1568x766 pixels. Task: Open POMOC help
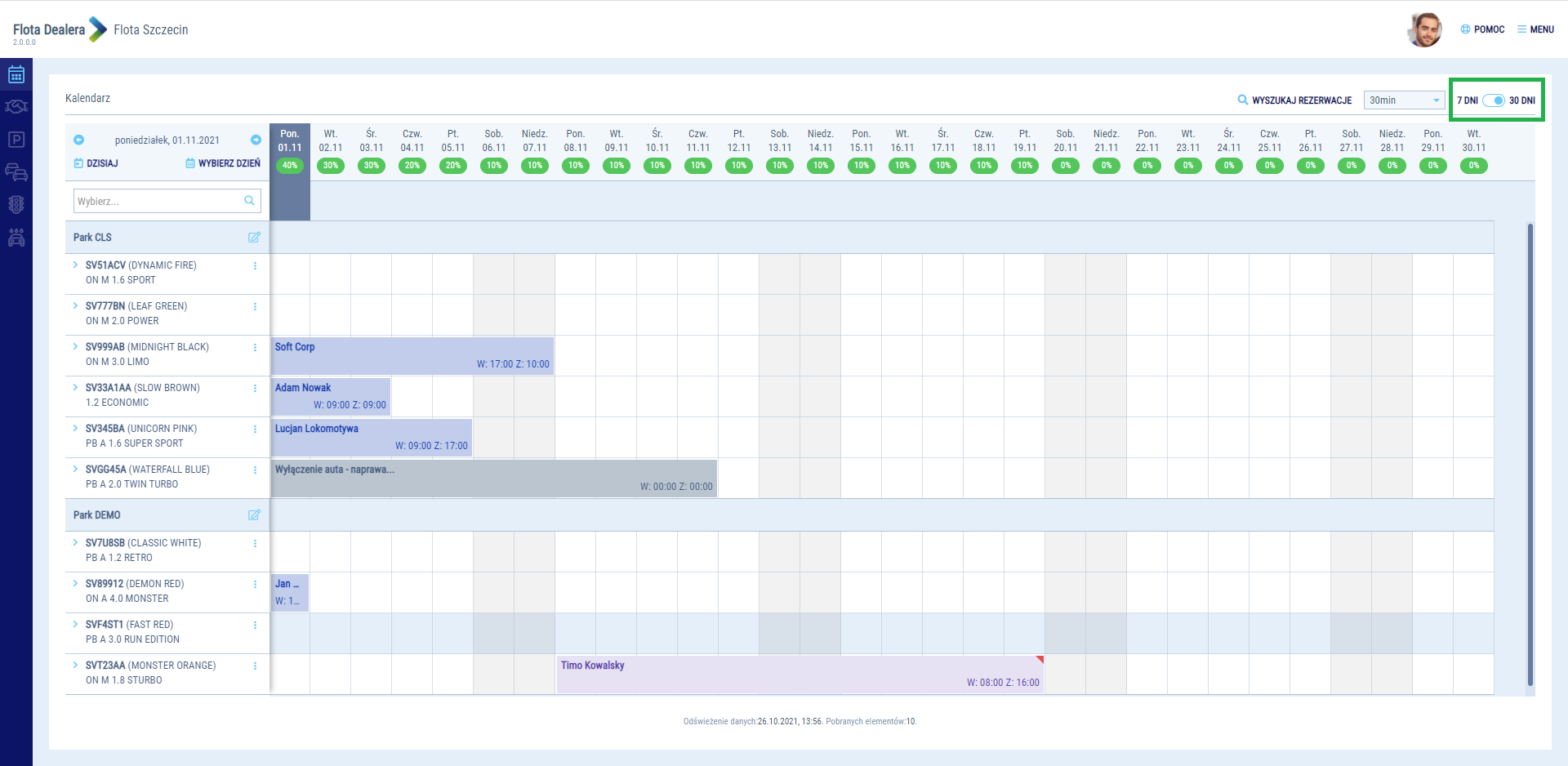(1482, 29)
